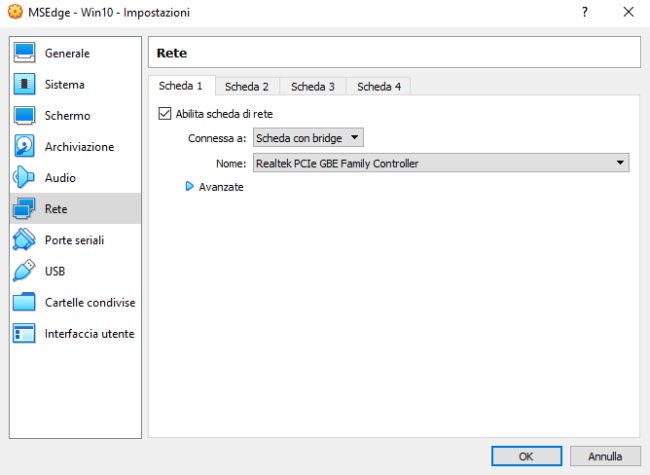Click the OK button
Viewport: 650px width, 475px height.
(526, 456)
